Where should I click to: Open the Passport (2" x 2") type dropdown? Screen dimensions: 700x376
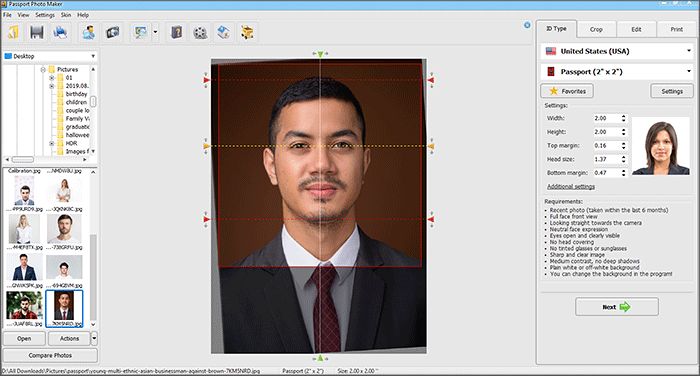(x=617, y=71)
